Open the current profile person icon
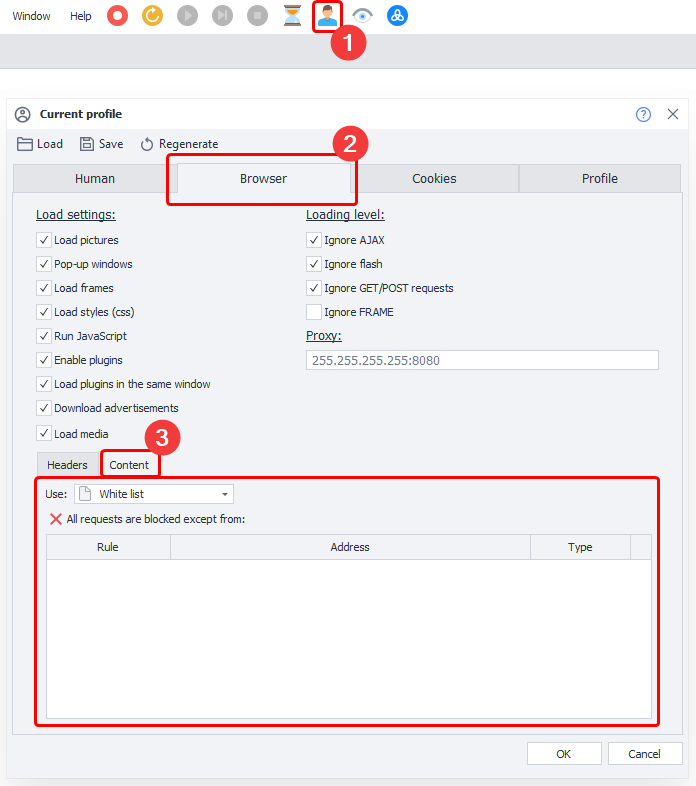 click(327, 16)
